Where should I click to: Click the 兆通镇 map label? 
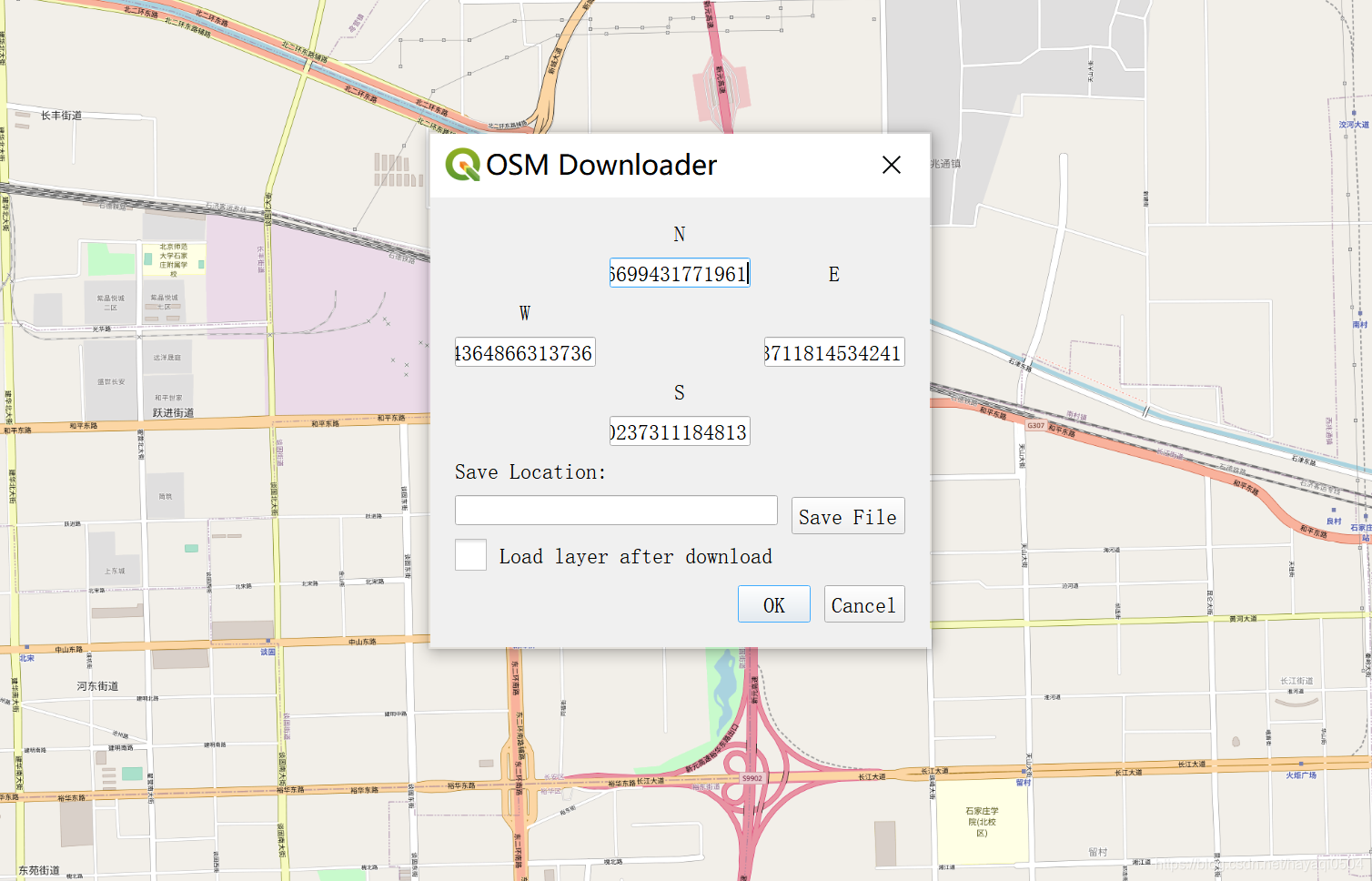click(945, 164)
